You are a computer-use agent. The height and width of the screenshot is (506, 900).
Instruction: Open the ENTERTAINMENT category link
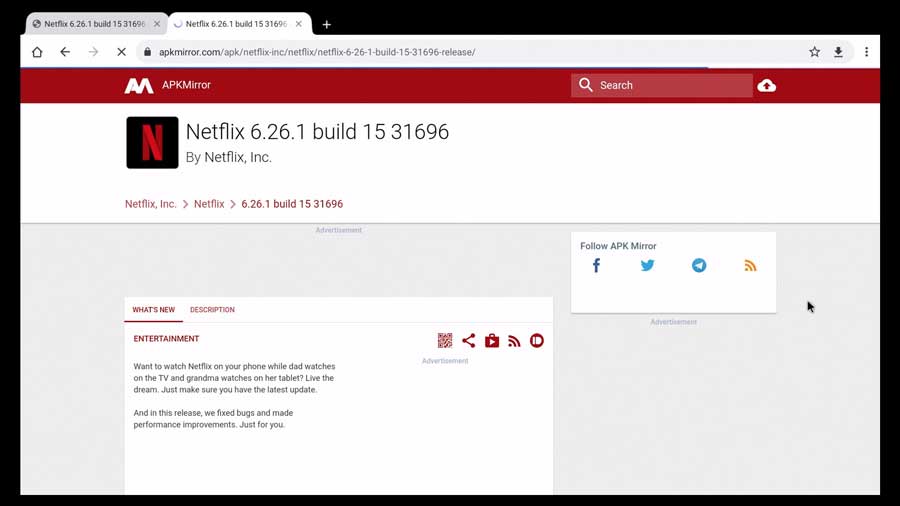tap(166, 339)
